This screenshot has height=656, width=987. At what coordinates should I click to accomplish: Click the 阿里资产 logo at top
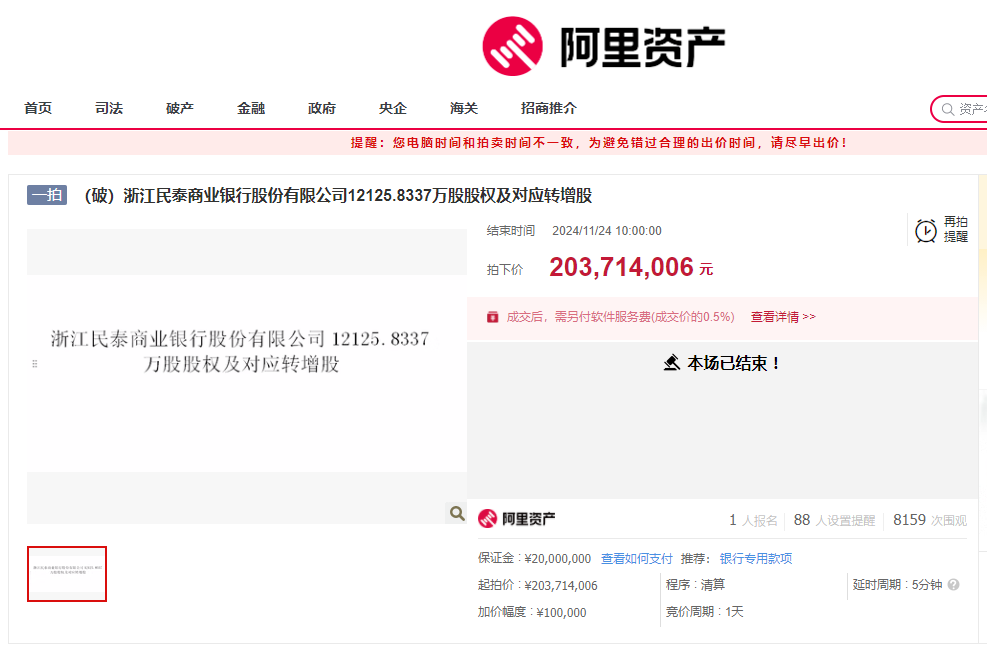[x=604, y=47]
